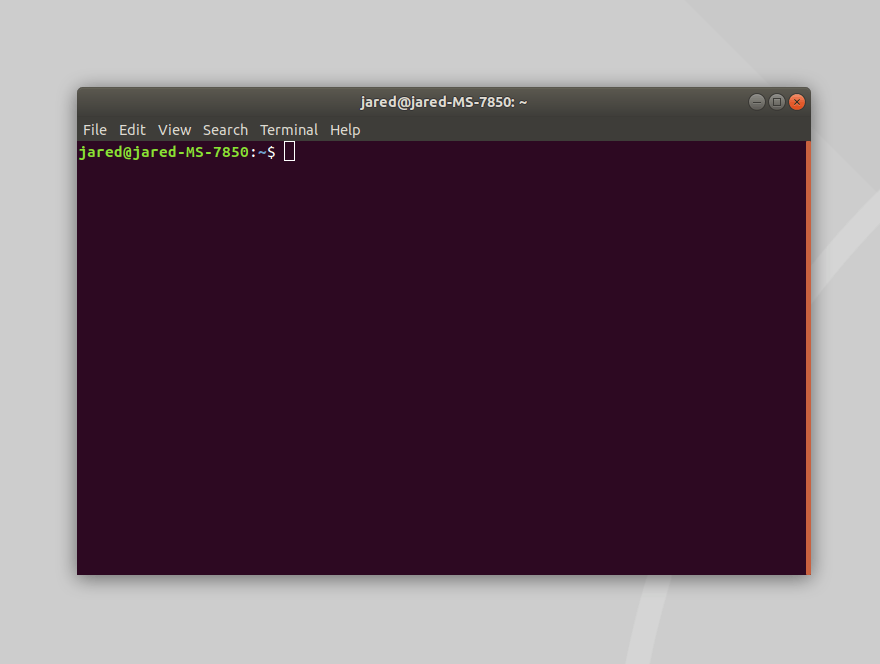Open the Edit menu

point(132,130)
